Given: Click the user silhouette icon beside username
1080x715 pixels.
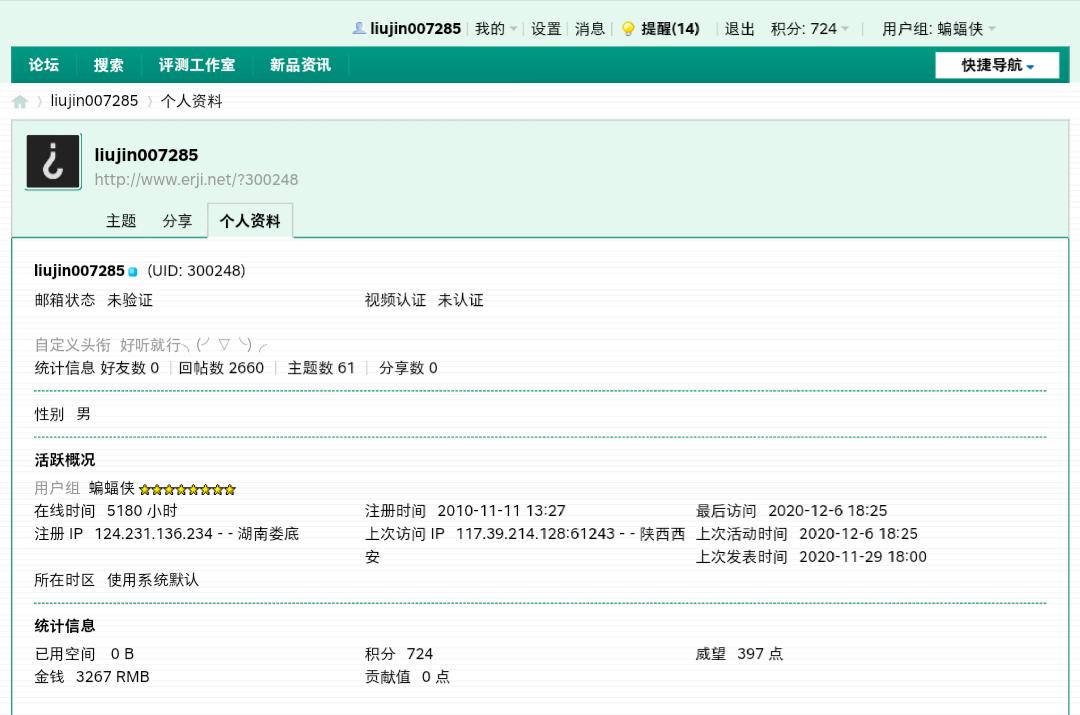Looking at the screenshot, I should coord(359,28).
